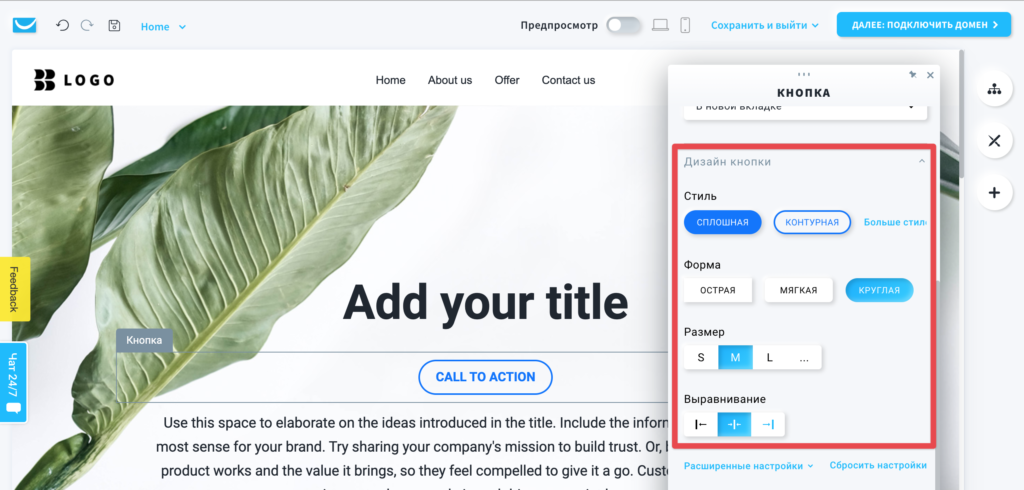Close the Кнопка settings panel
The image size is (1024, 490).
[x=930, y=75]
